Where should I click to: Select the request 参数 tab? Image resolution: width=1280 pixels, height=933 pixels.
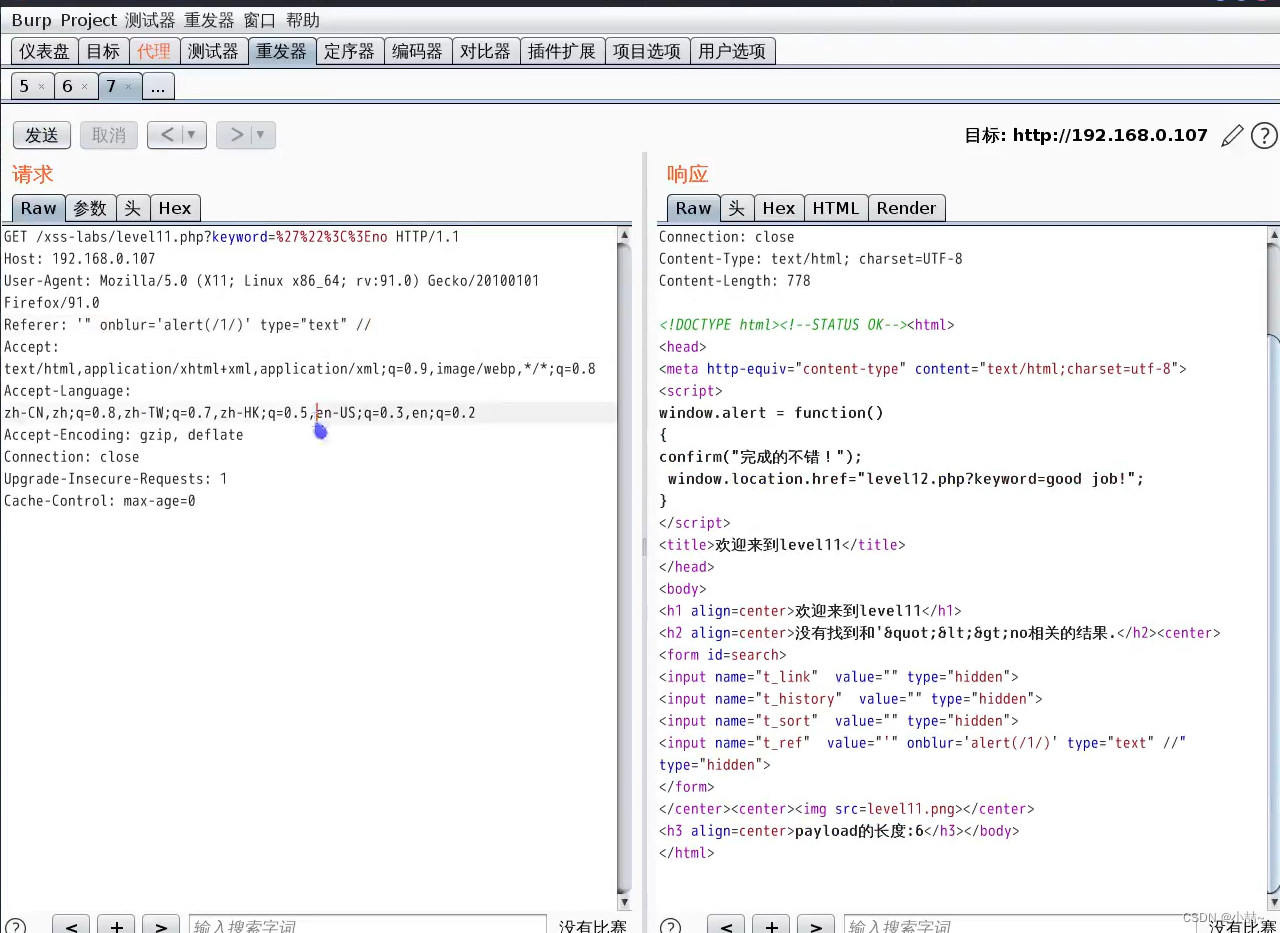coord(90,208)
